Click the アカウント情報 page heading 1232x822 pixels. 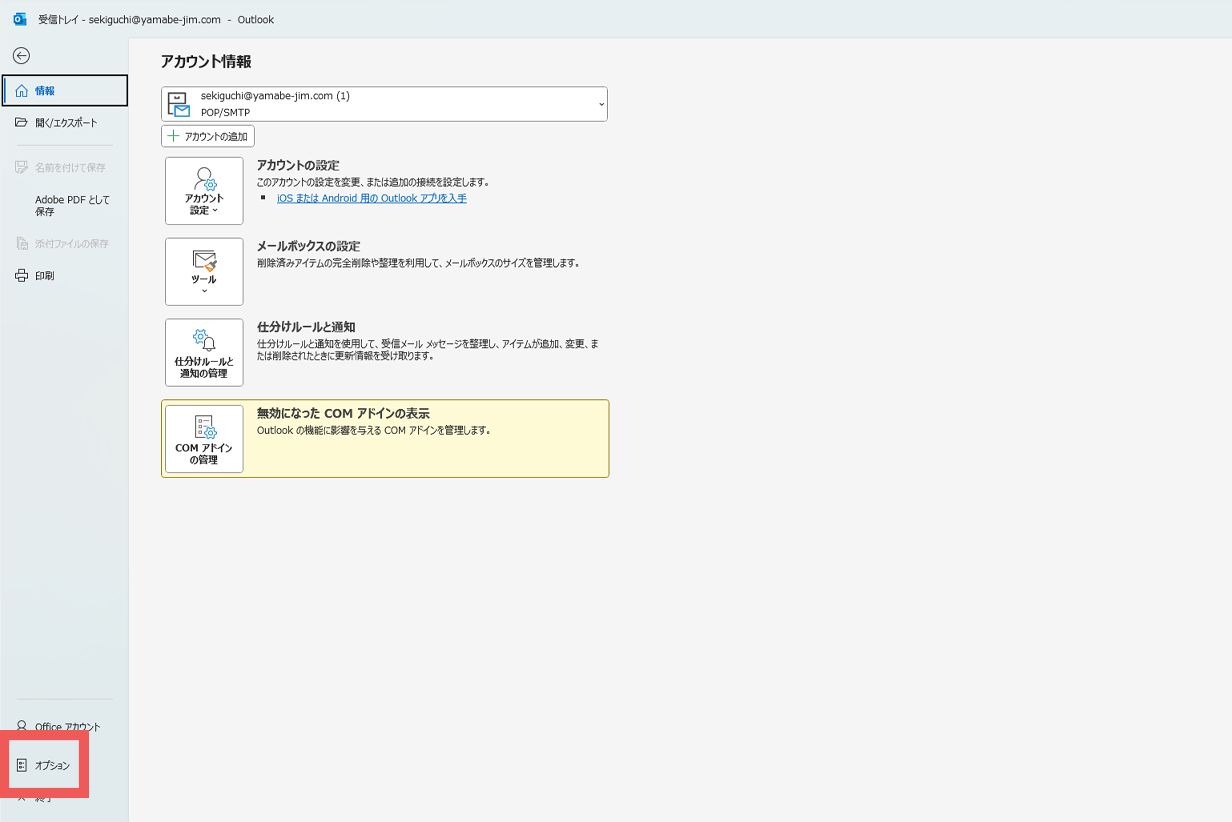tap(206, 62)
